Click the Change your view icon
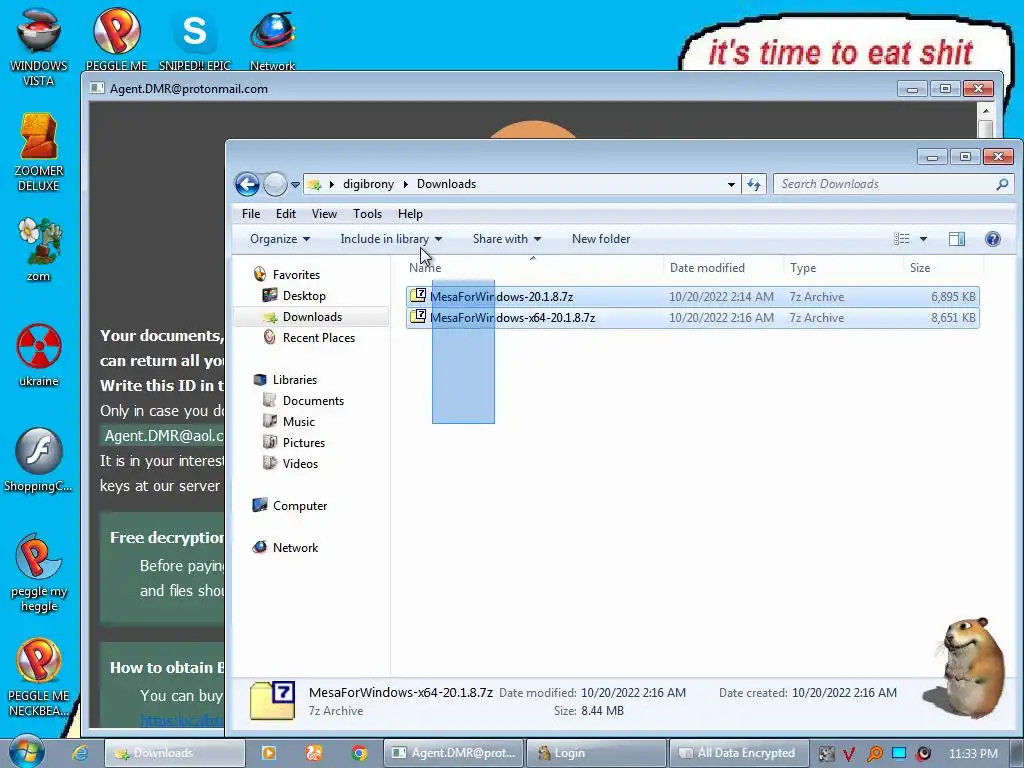Screen dimensions: 1024x768 pos(902,239)
